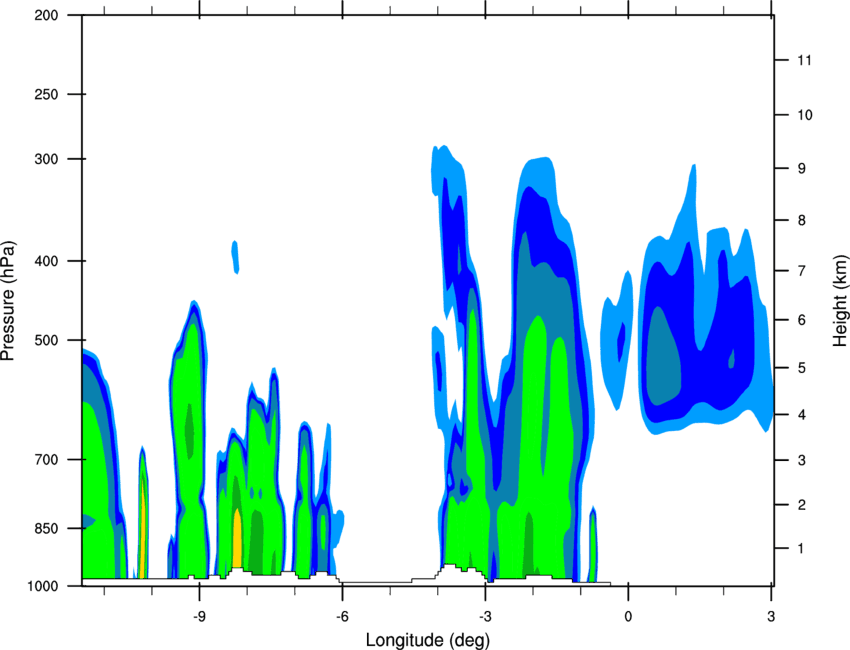Click the 2 km height tick label
Viewport: 850px width, 650px height.
coord(801,505)
